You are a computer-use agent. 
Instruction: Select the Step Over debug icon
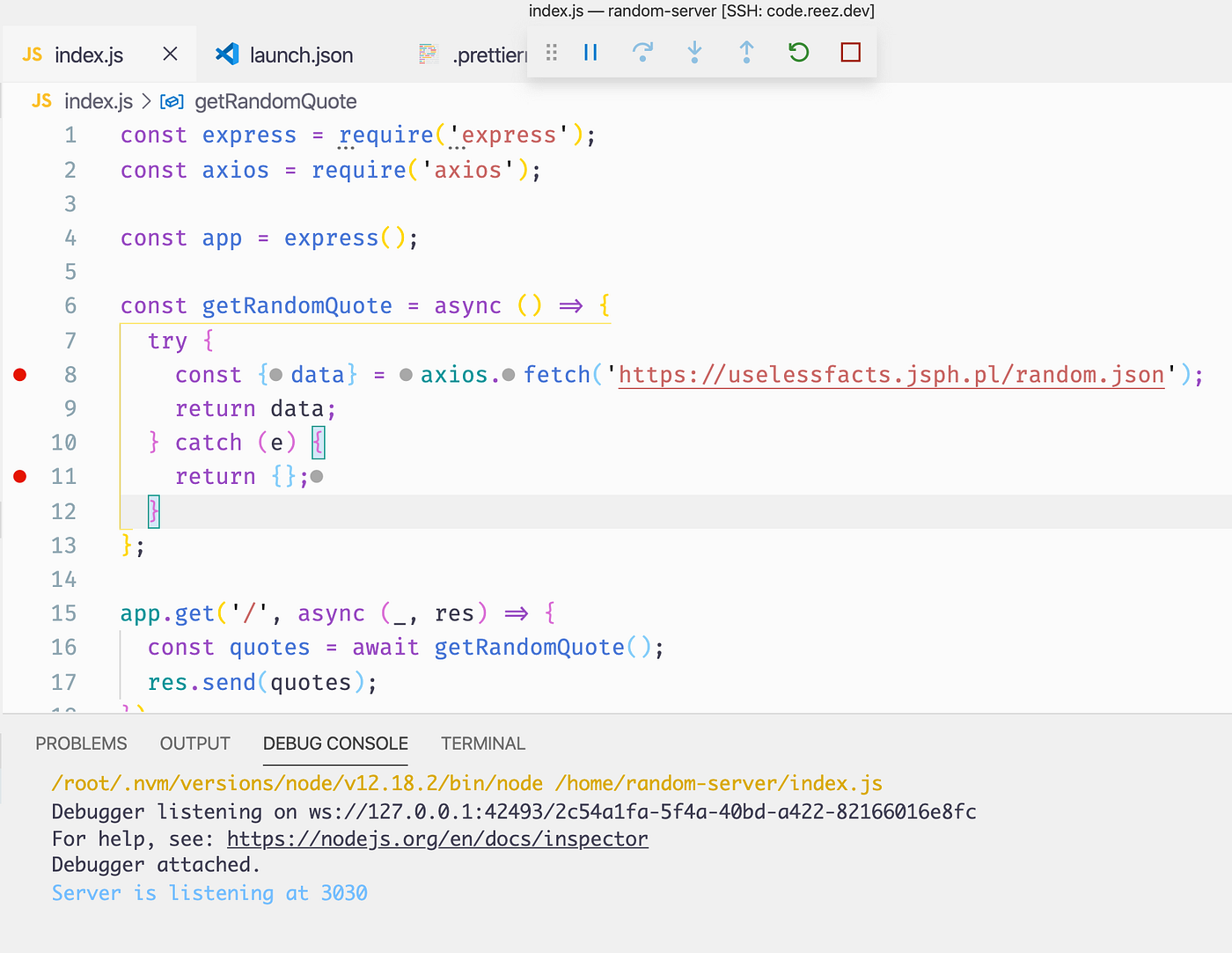(x=642, y=53)
